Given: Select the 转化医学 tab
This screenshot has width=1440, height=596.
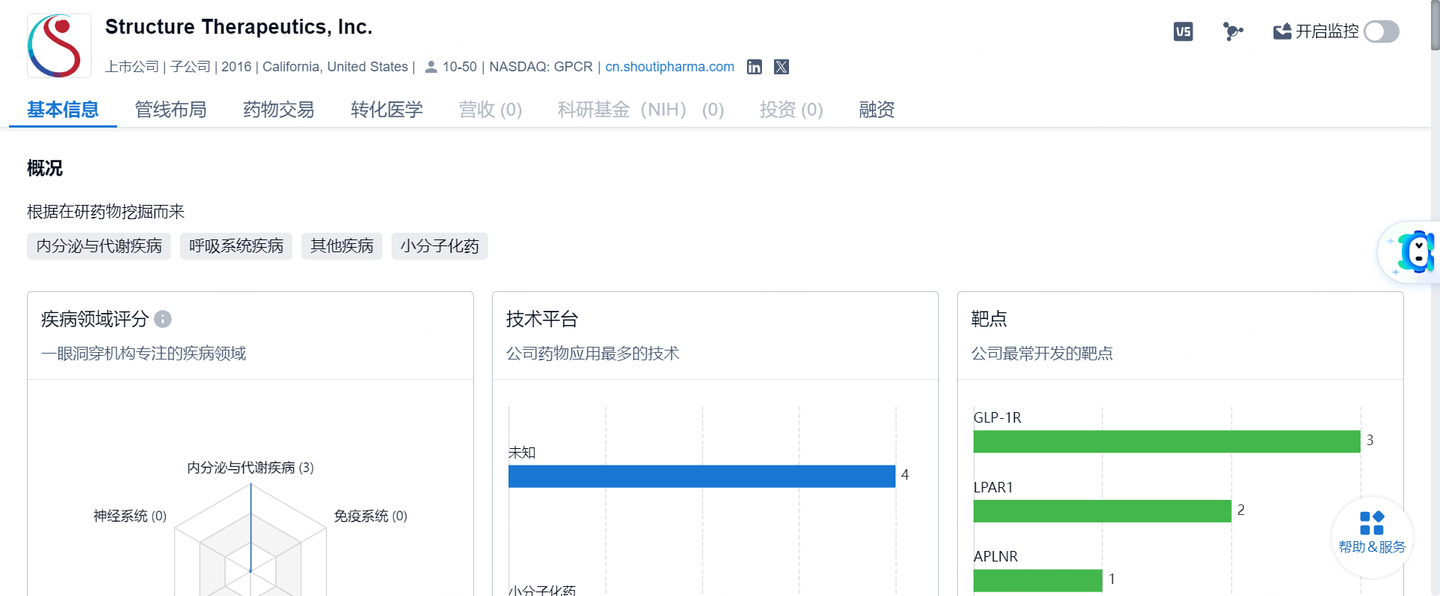Looking at the screenshot, I should [x=386, y=109].
